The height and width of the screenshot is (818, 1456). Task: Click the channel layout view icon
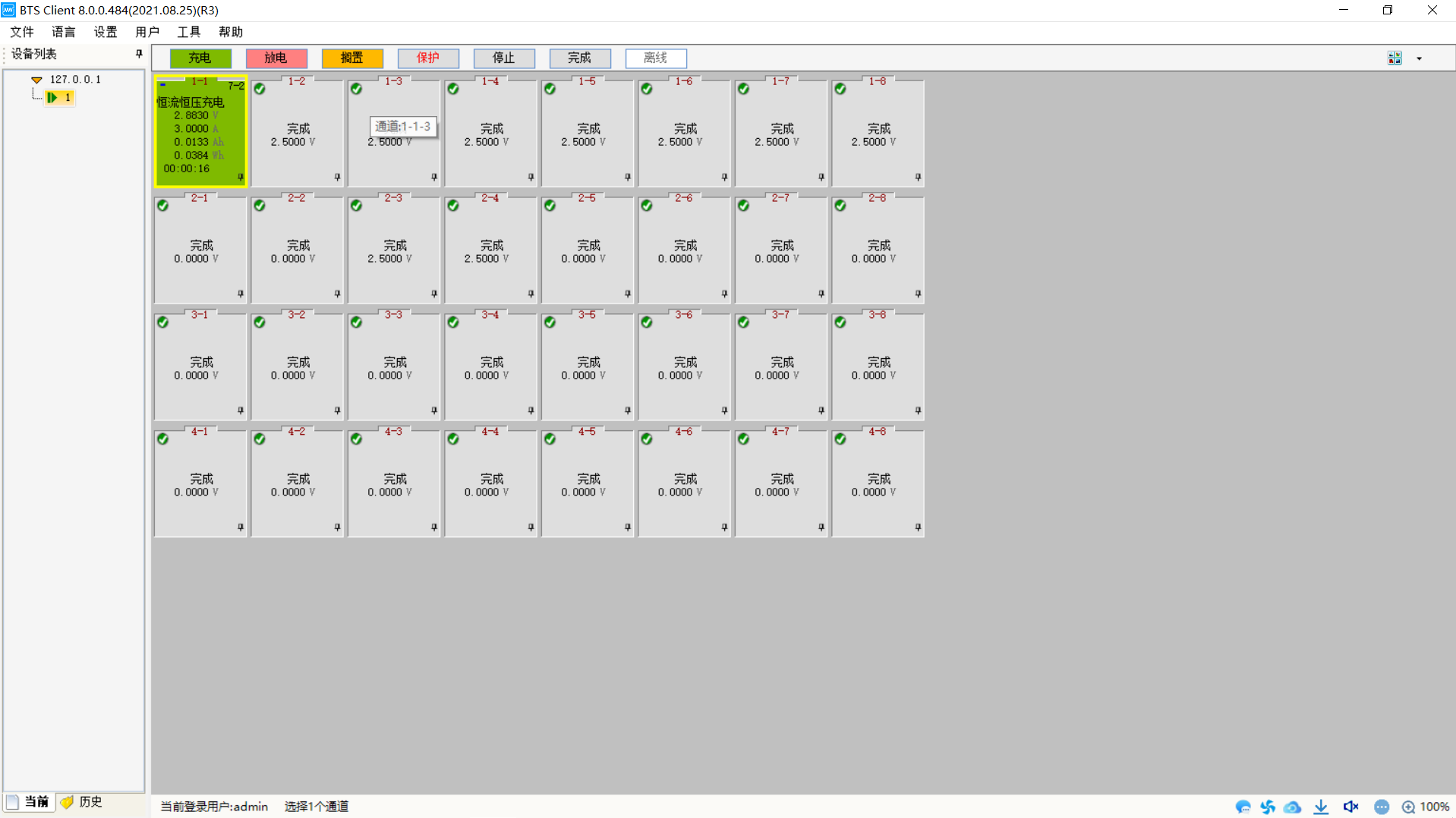pos(1395,58)
